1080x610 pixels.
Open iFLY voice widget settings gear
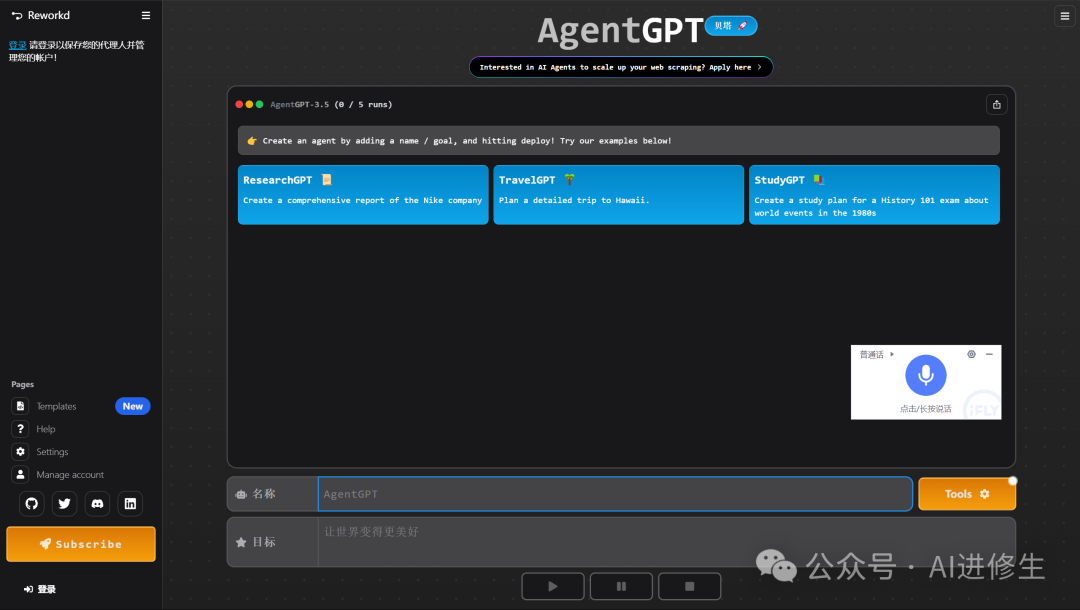point(971,354)
